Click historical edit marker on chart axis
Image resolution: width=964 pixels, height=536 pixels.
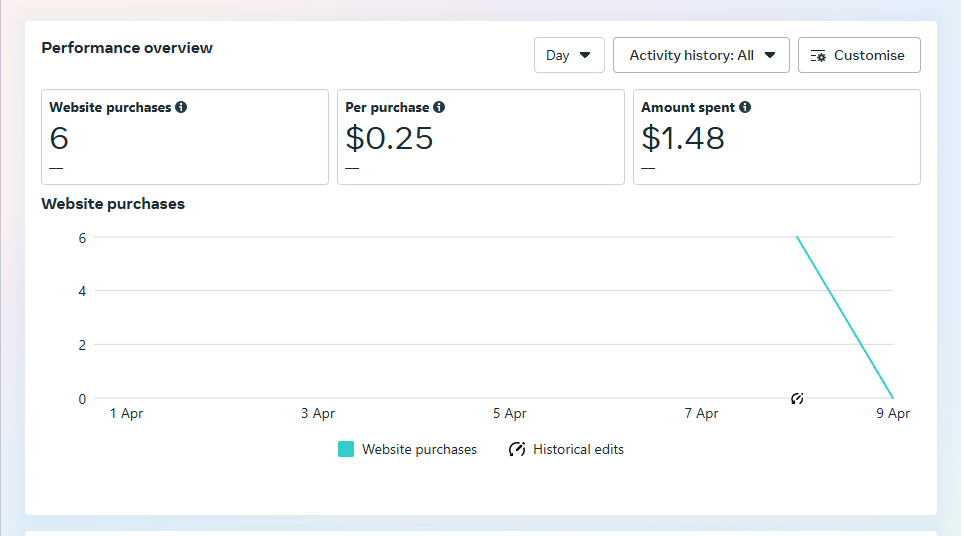tap(797, 398)
